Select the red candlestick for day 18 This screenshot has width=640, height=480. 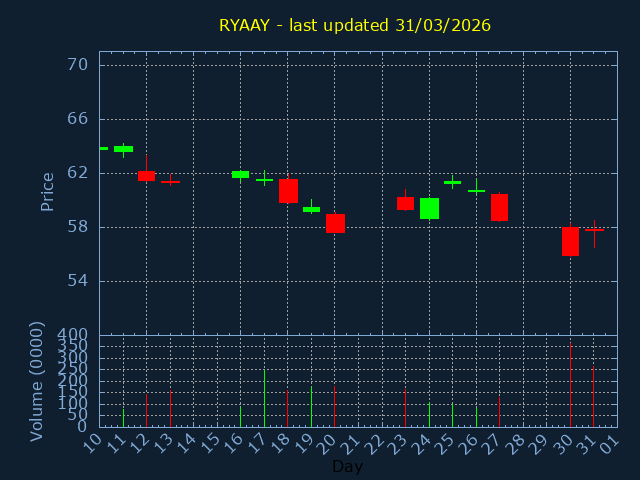click(288, 191)
